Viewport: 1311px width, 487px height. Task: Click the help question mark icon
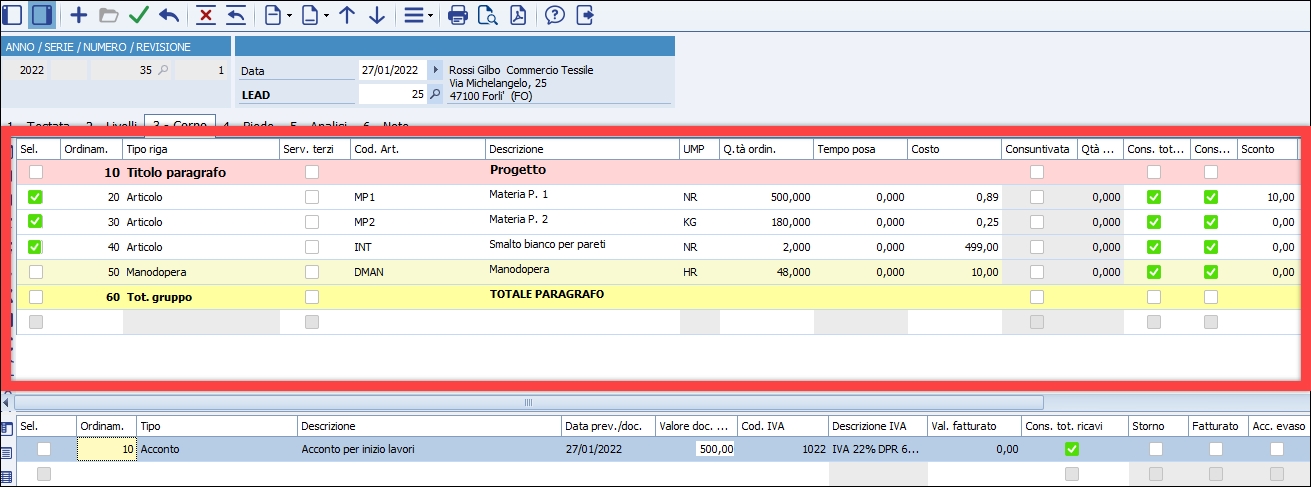[555, 15]
